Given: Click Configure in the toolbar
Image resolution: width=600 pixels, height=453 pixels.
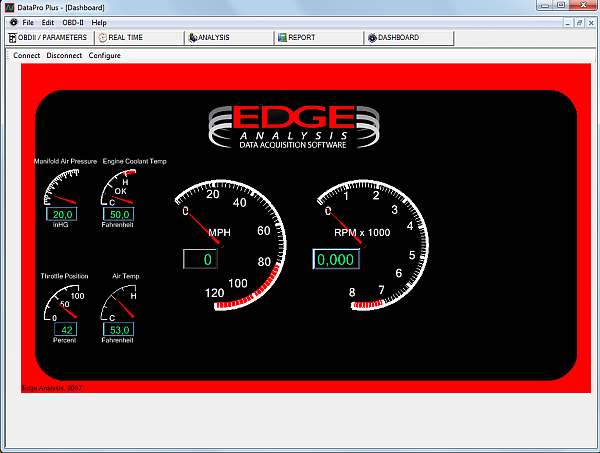Looking at the screenshot, I should click(104, 55).
